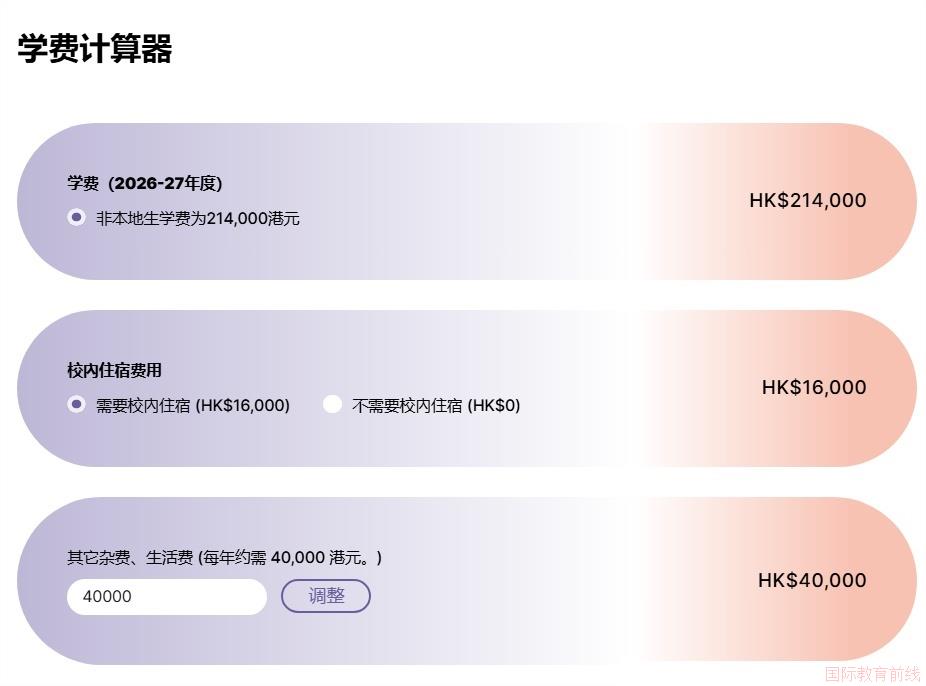The height and width of the screenshot is (686, 926).
Task: Click the HK$40,000 living expenses total
Action: coord(811,580)
